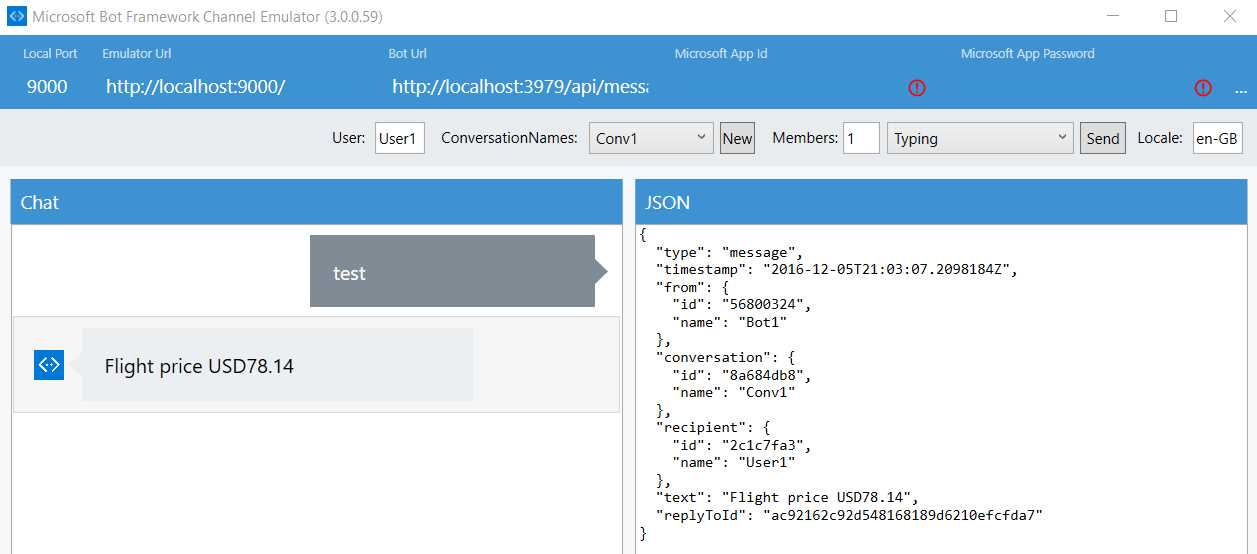Click the Members count field
Image resolution: width=1257 pixels, height=554 pixels.
861,138
